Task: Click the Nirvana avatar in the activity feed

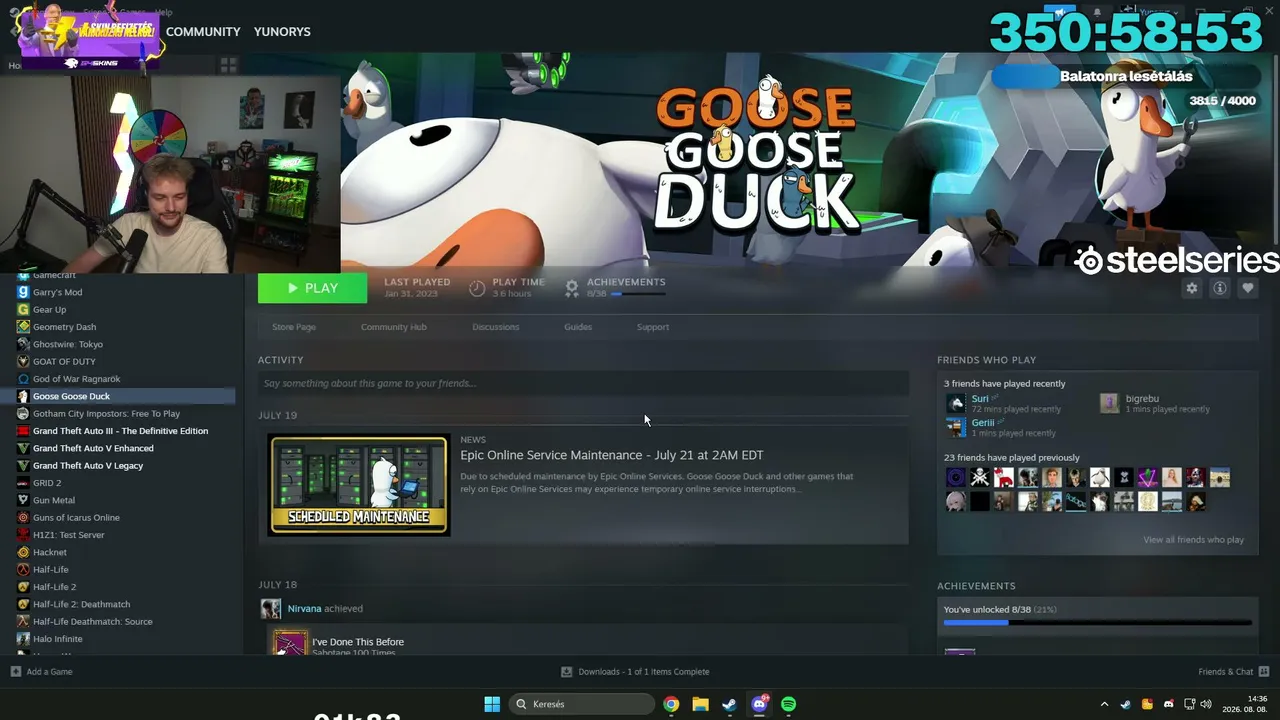Action: 270,609
